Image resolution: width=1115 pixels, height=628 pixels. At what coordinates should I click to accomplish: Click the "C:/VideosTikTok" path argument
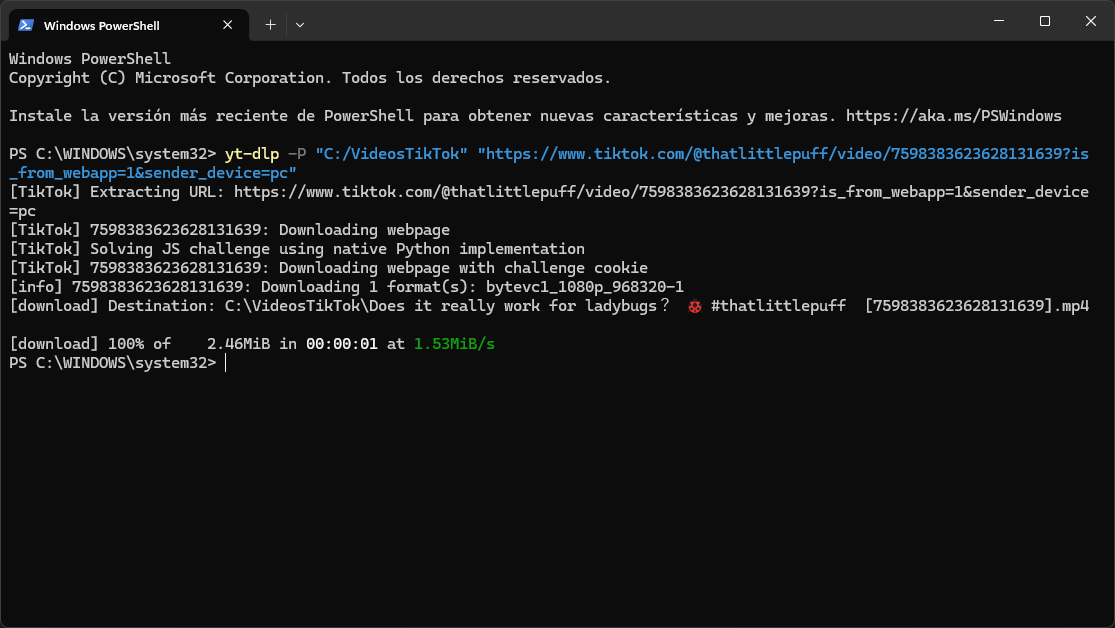tap(391, 154)
